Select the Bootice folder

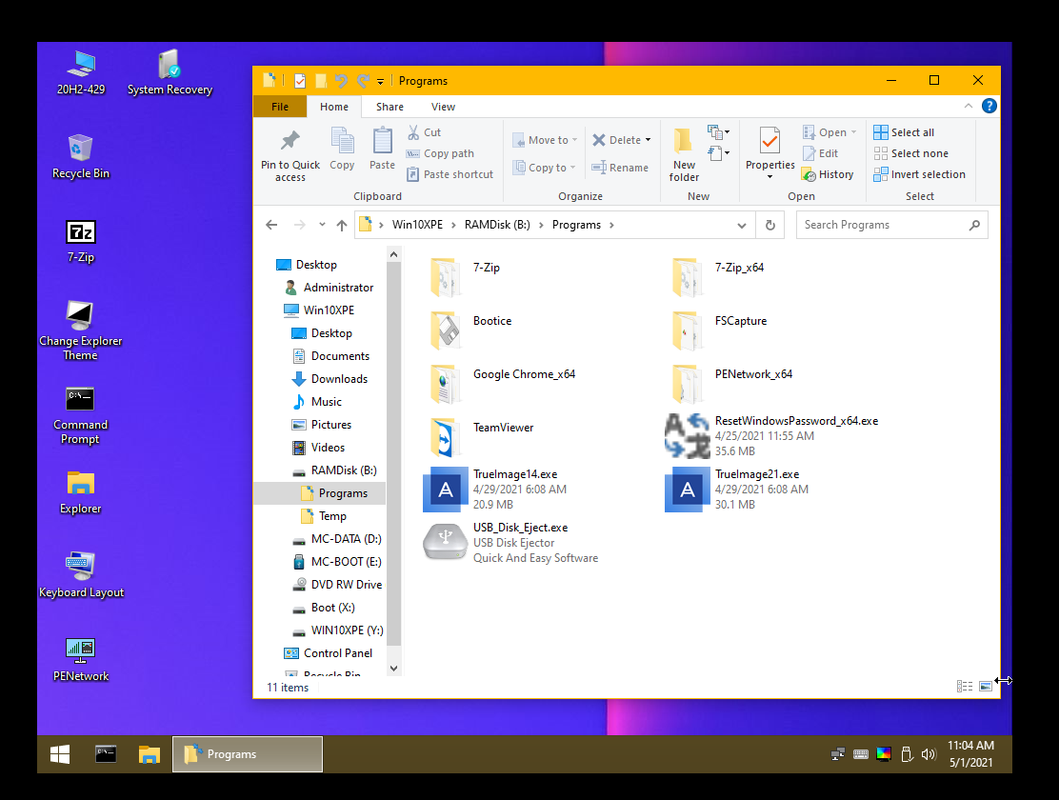(471, 329)
